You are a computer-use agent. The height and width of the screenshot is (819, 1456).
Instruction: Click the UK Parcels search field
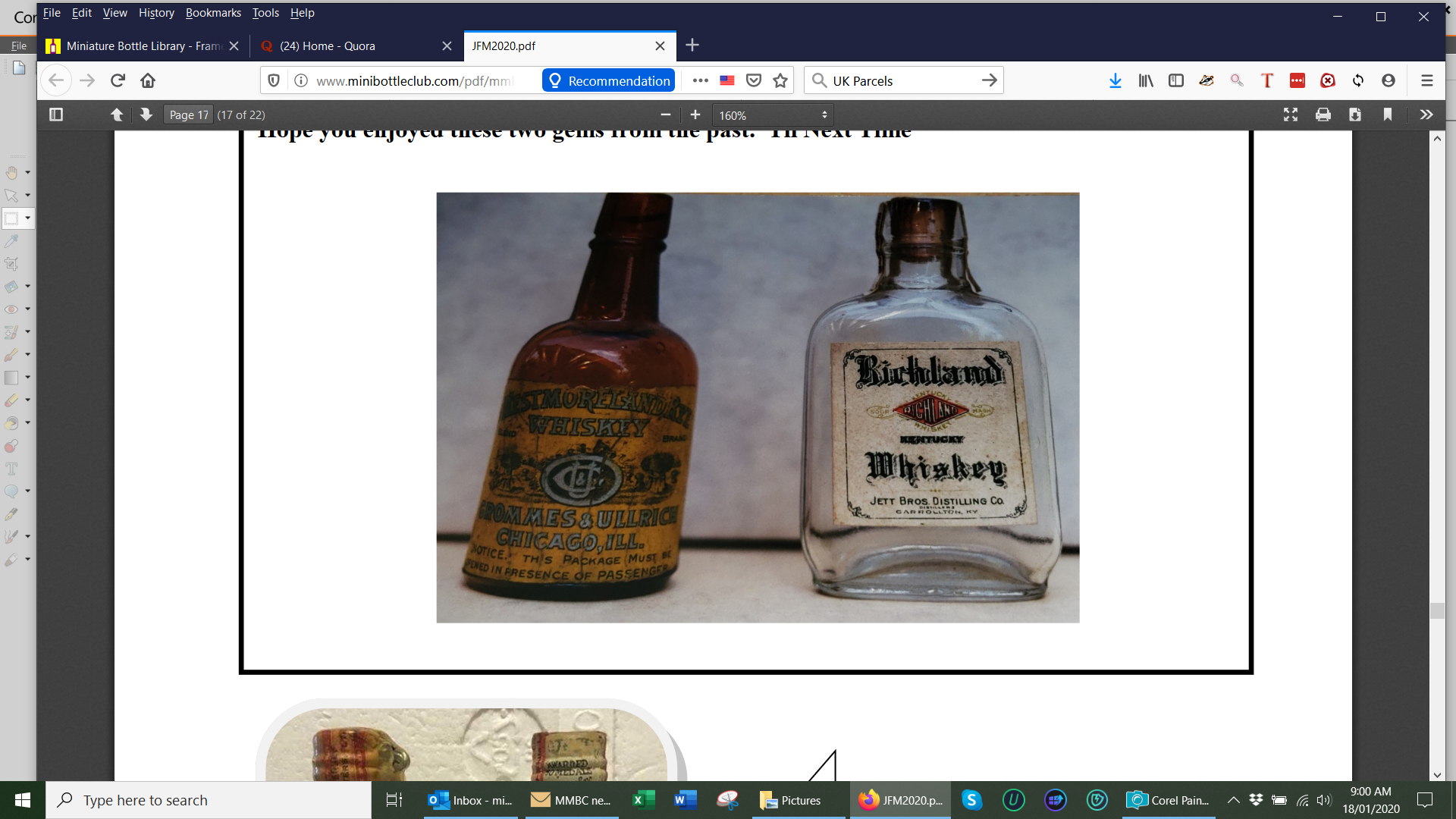(902, 80)
